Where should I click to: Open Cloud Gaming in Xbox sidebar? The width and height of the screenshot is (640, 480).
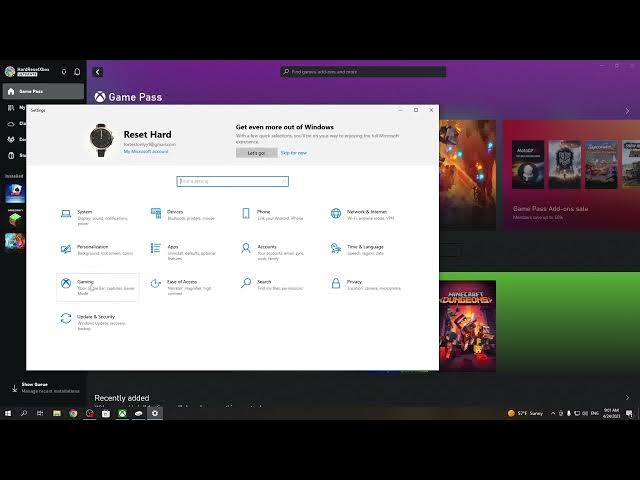pyautogui.click(x=16, y=124)
